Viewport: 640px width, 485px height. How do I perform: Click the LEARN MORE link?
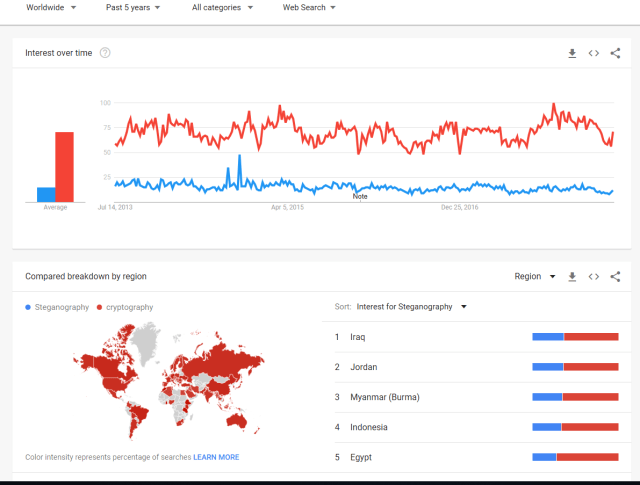pyautogui.click(x=216, y=457)
